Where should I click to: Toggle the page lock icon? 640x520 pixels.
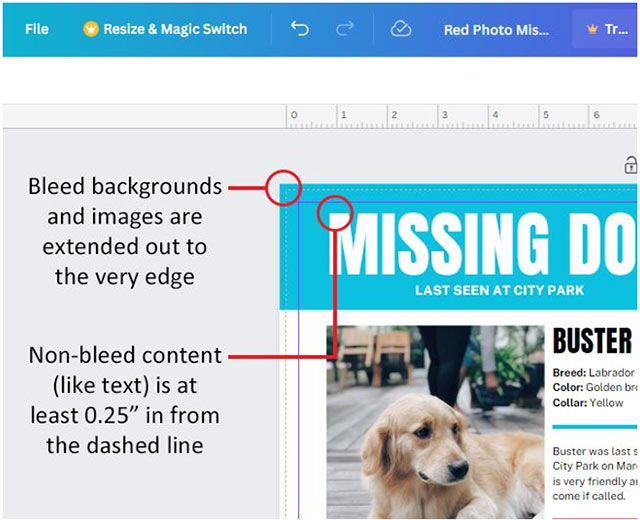click(x=630, y=166)
